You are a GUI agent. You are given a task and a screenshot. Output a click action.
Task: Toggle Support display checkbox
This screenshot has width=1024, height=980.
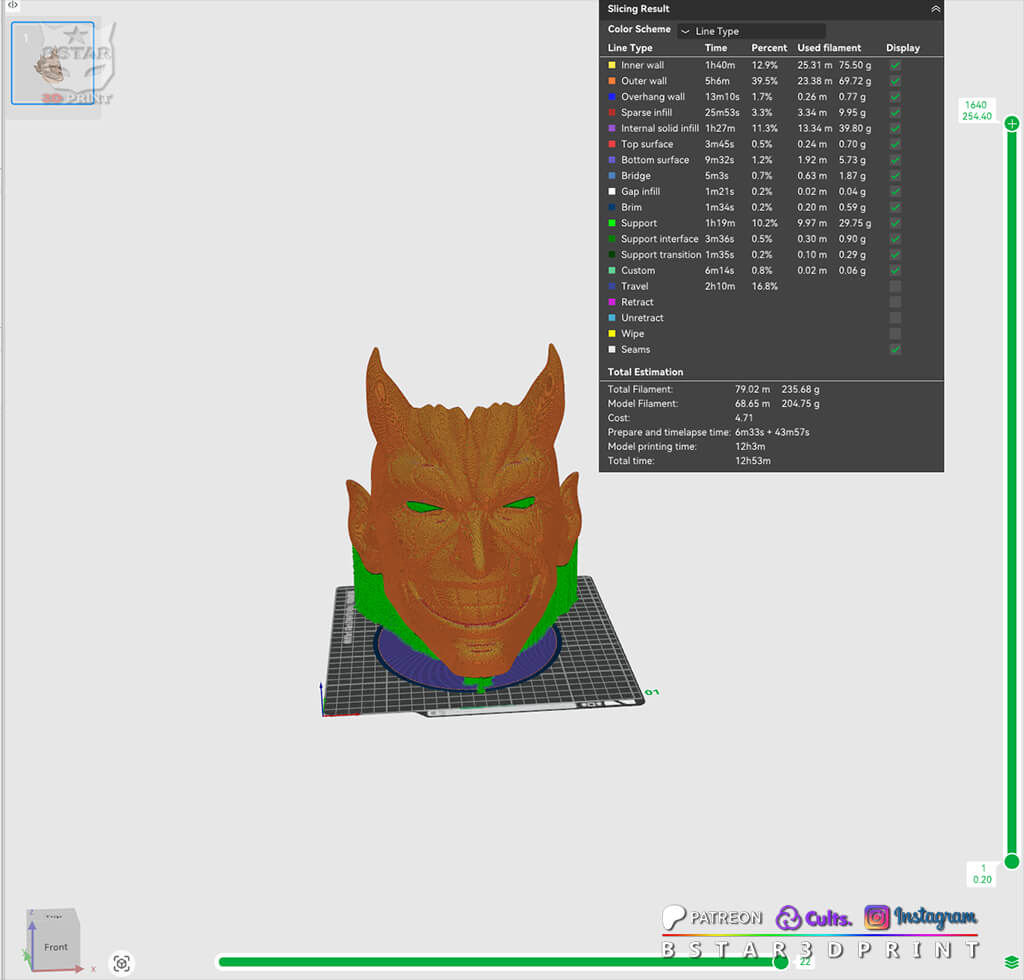(895, 223)
